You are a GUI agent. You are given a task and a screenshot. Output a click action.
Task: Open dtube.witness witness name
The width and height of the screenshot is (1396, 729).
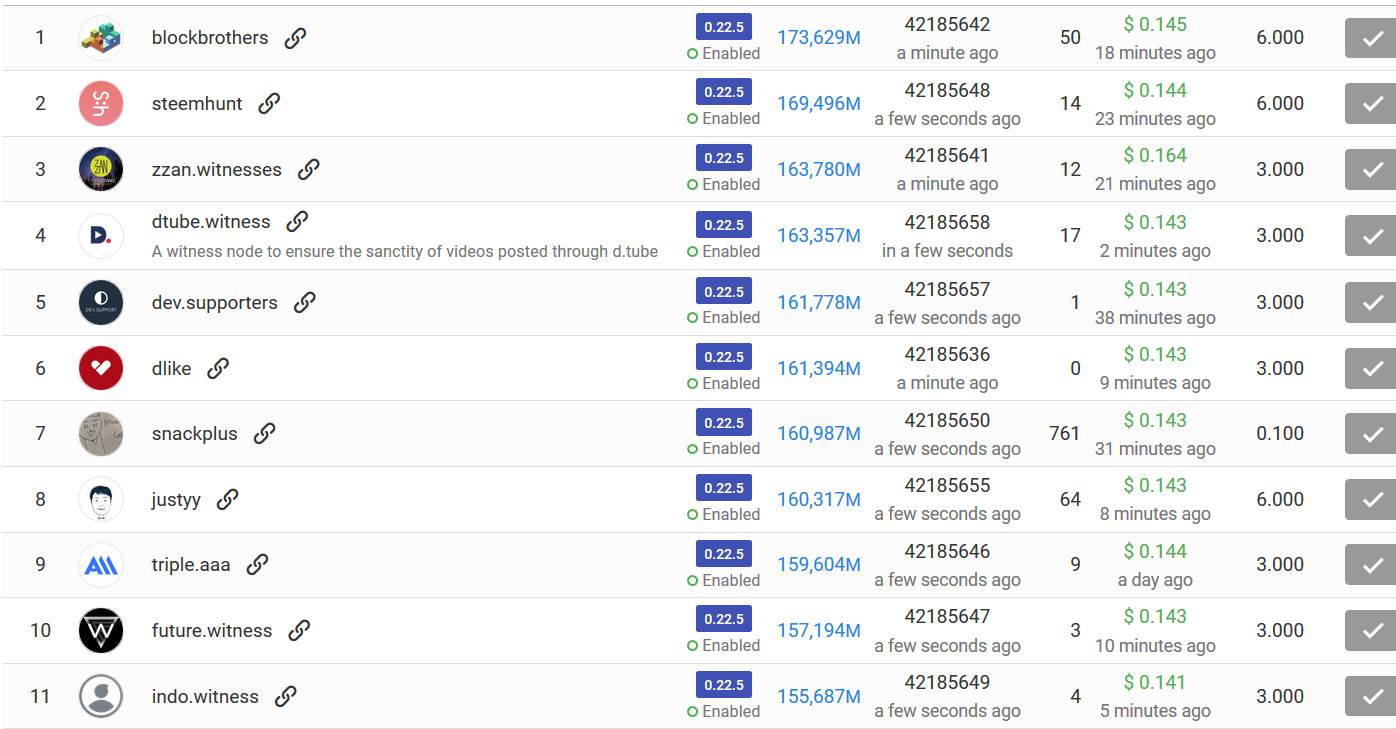(x=211, y=221)
